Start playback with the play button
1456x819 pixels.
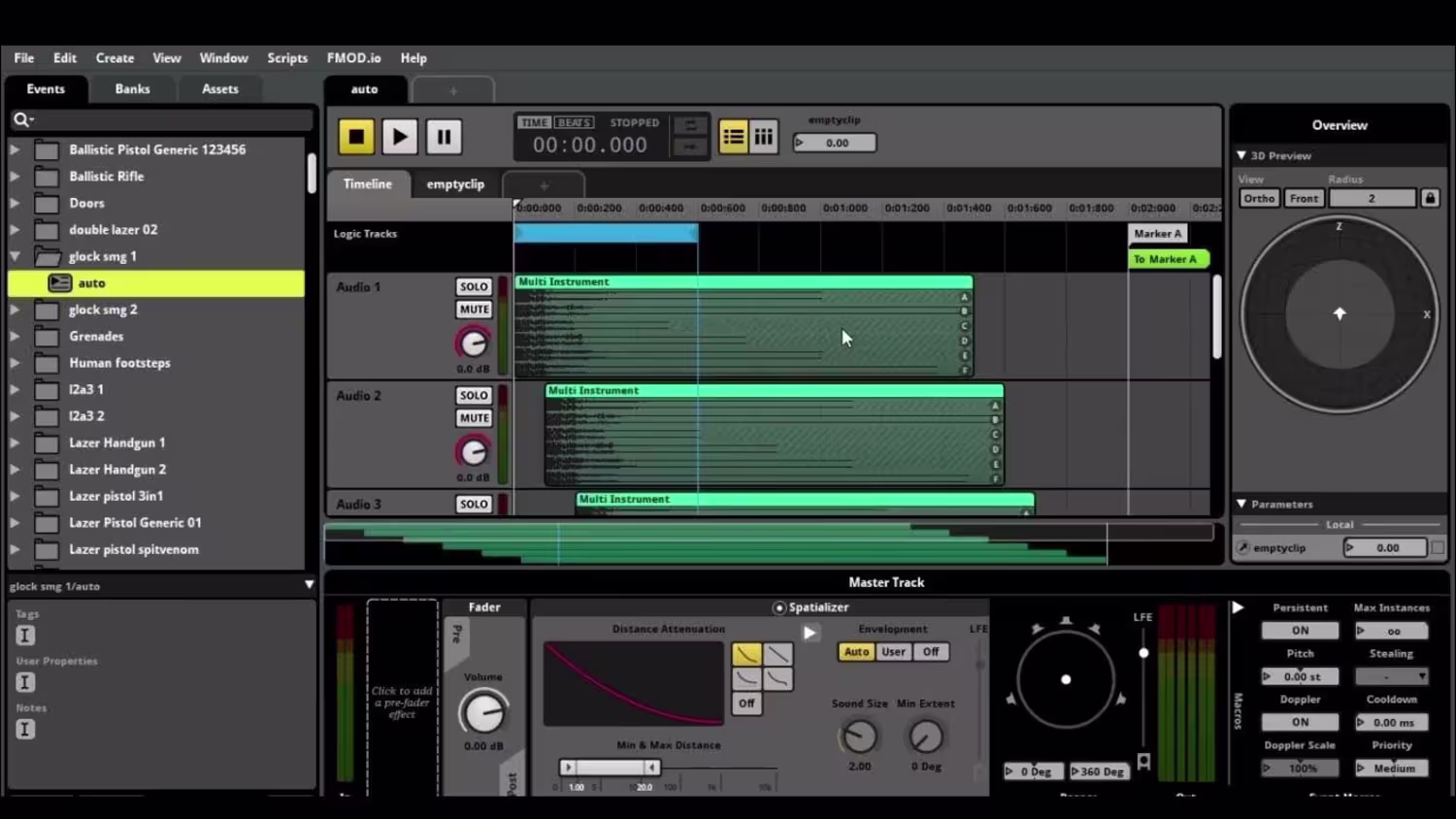[x=399, y=137]
